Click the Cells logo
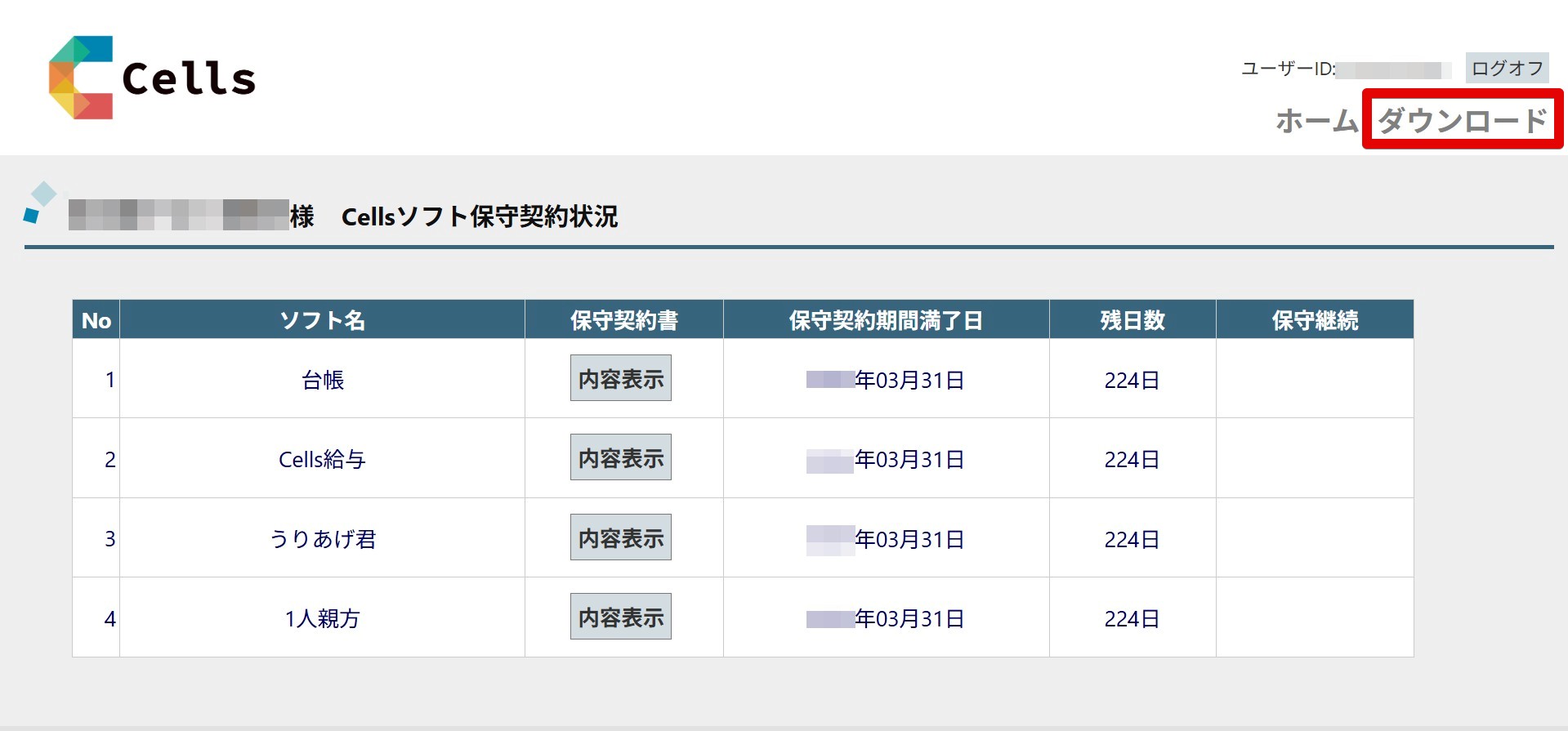Image resolution: width=1568 pixels, height=731 pixels. click(152, 78)
